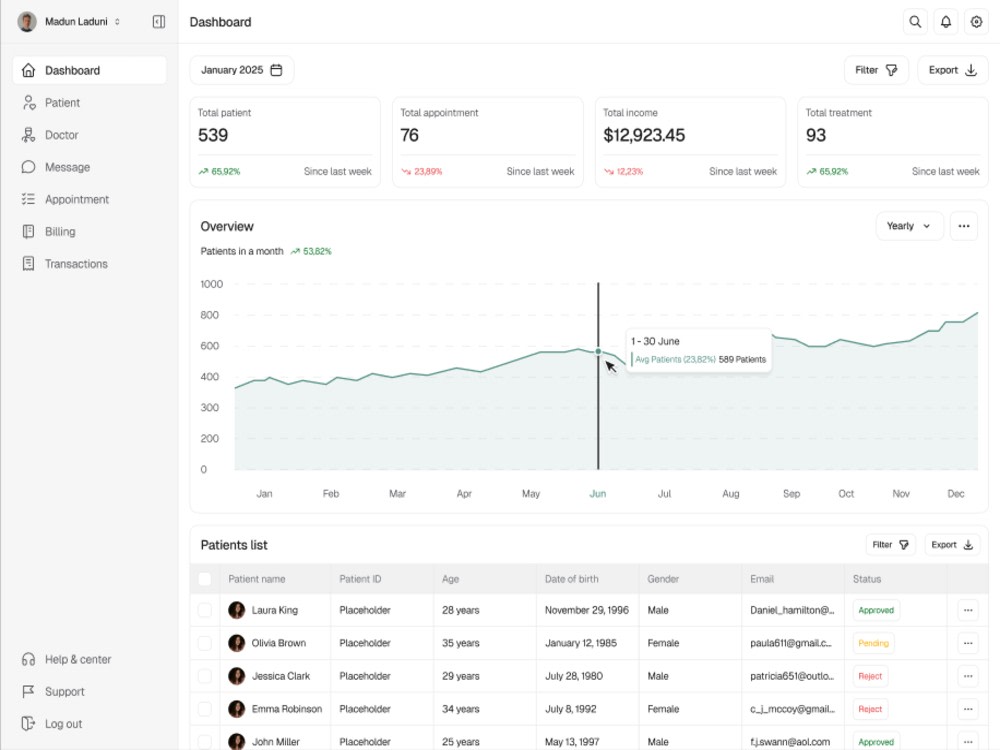This screenshot has height=750, width=1000.
Task: Open row actions for Jessica Clark
Action: [x=967, y=676]
